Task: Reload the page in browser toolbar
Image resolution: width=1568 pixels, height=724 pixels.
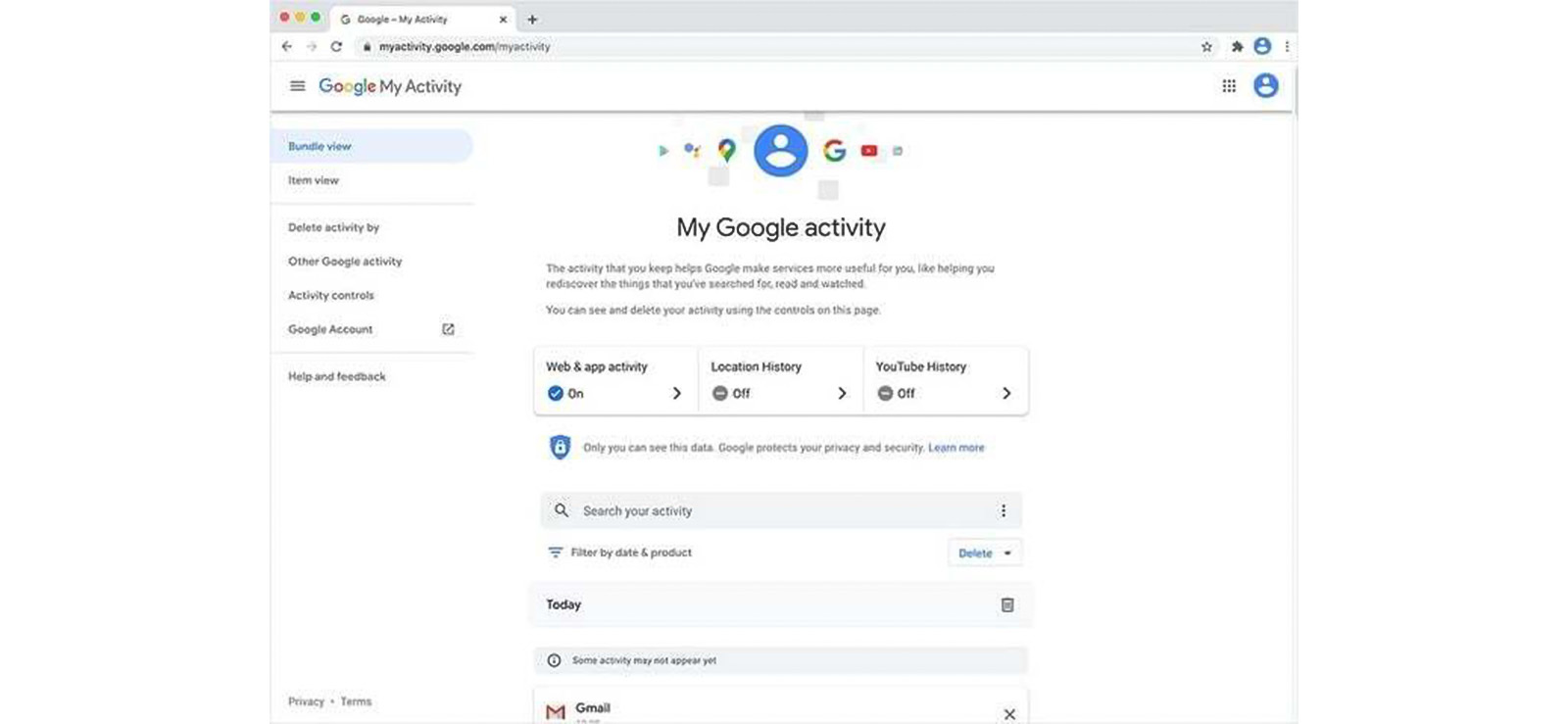Action: pyautogui.click(x=336, y=46)
